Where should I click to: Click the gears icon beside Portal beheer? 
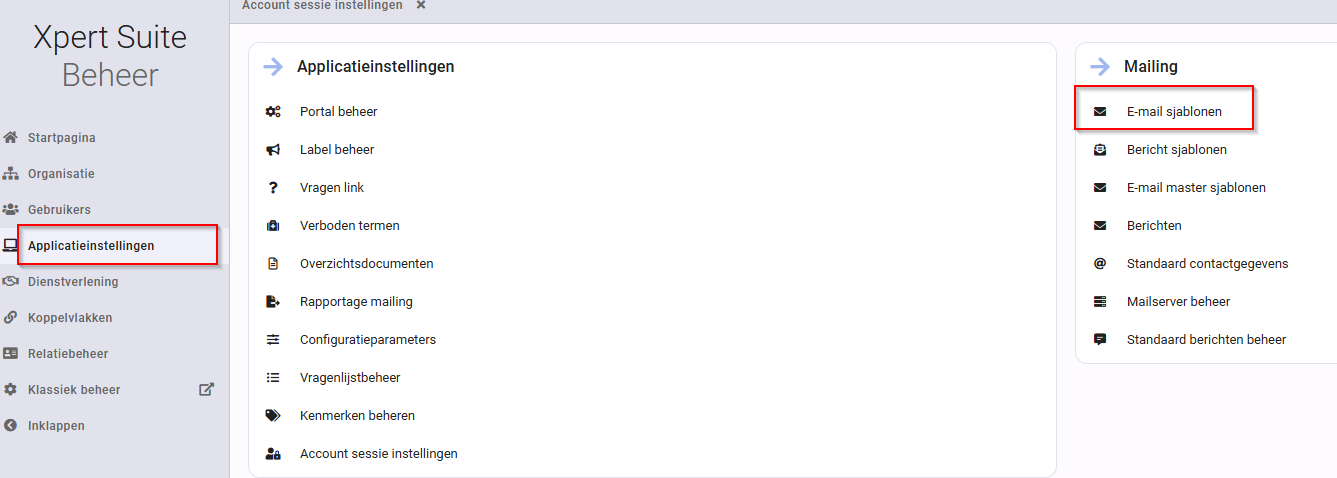pos(273,112)
